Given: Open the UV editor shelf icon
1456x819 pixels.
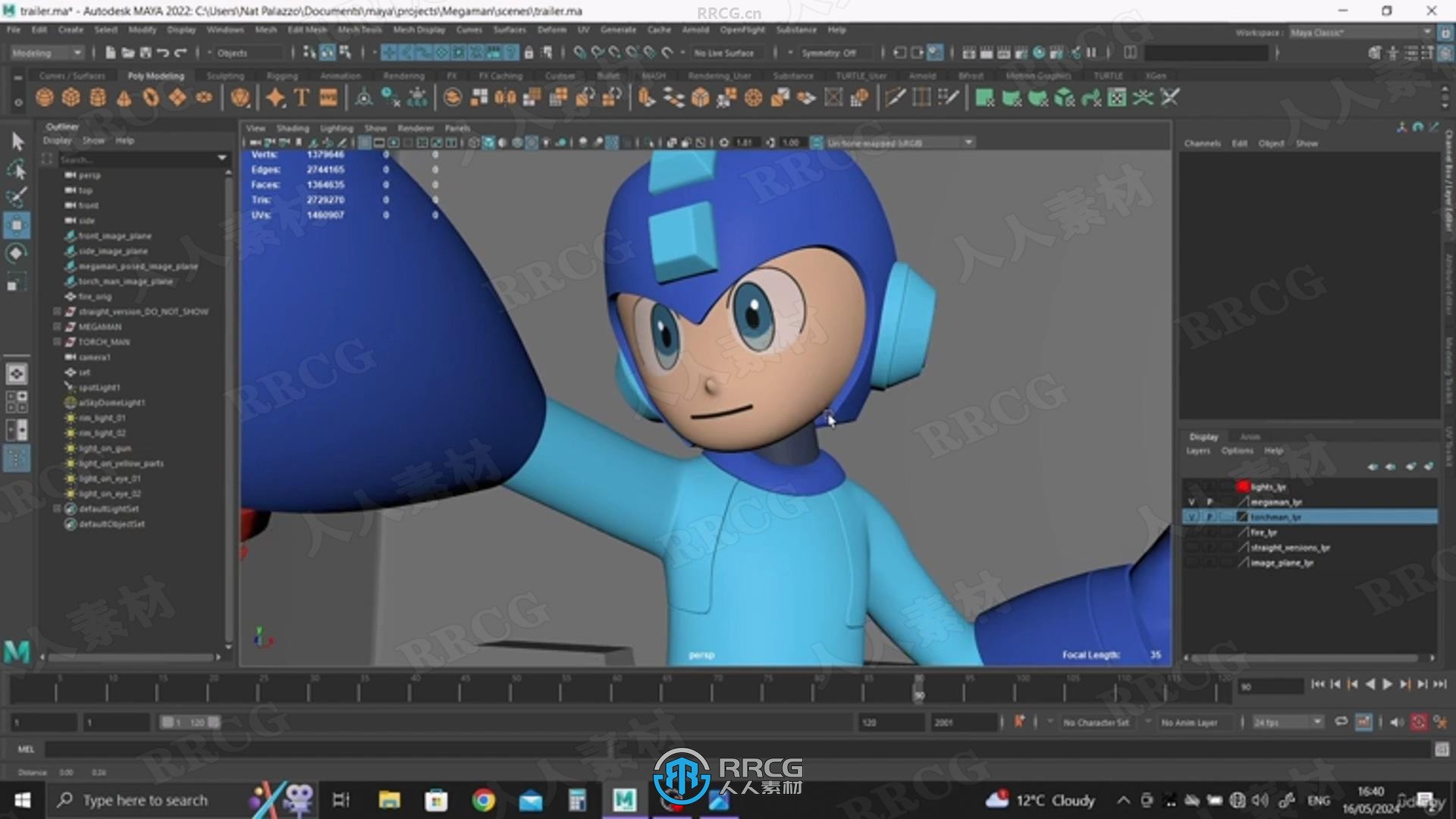Looking at the screenshot, I should point(1117,98).
